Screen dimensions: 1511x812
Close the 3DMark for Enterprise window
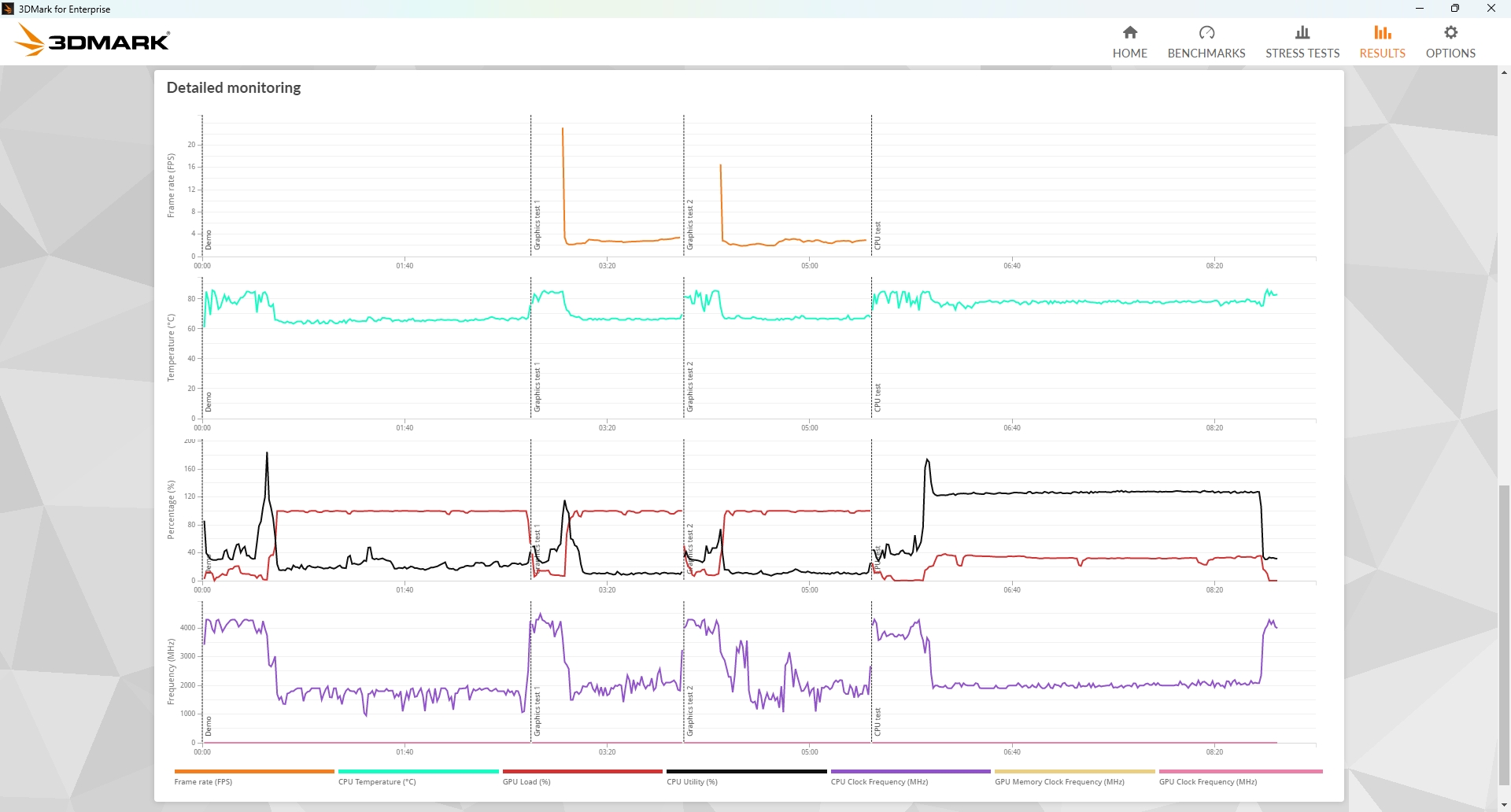coord(1491,9)
